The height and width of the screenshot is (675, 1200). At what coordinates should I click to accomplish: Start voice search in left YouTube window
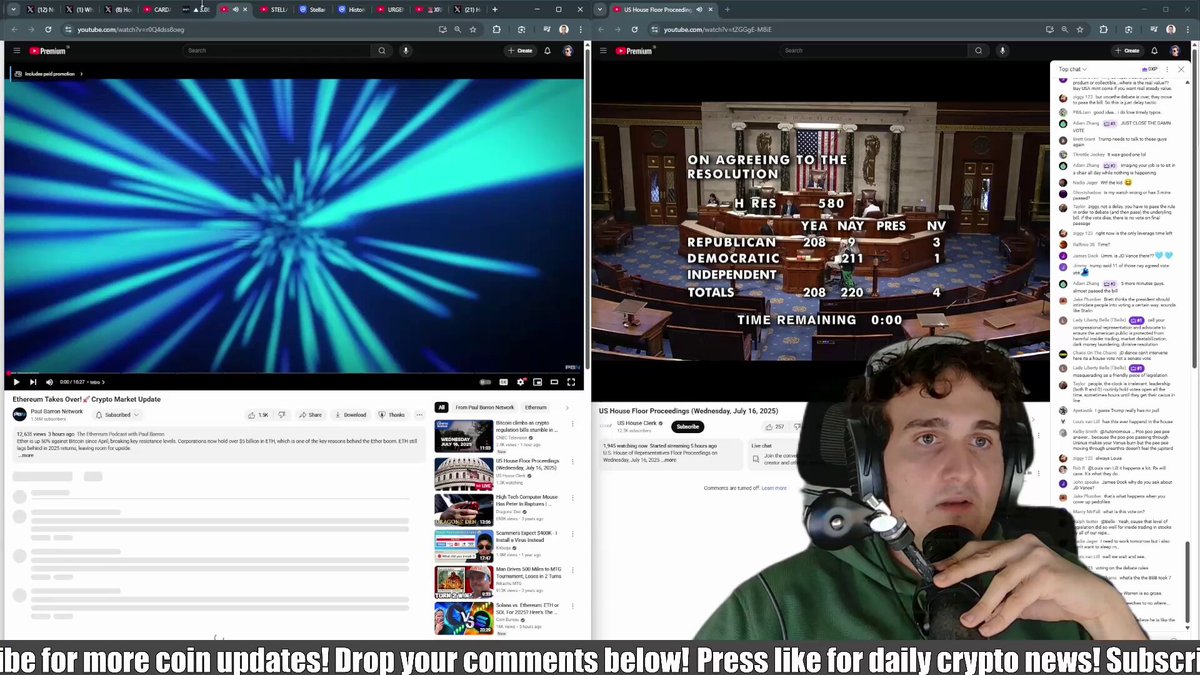point(406,50)
